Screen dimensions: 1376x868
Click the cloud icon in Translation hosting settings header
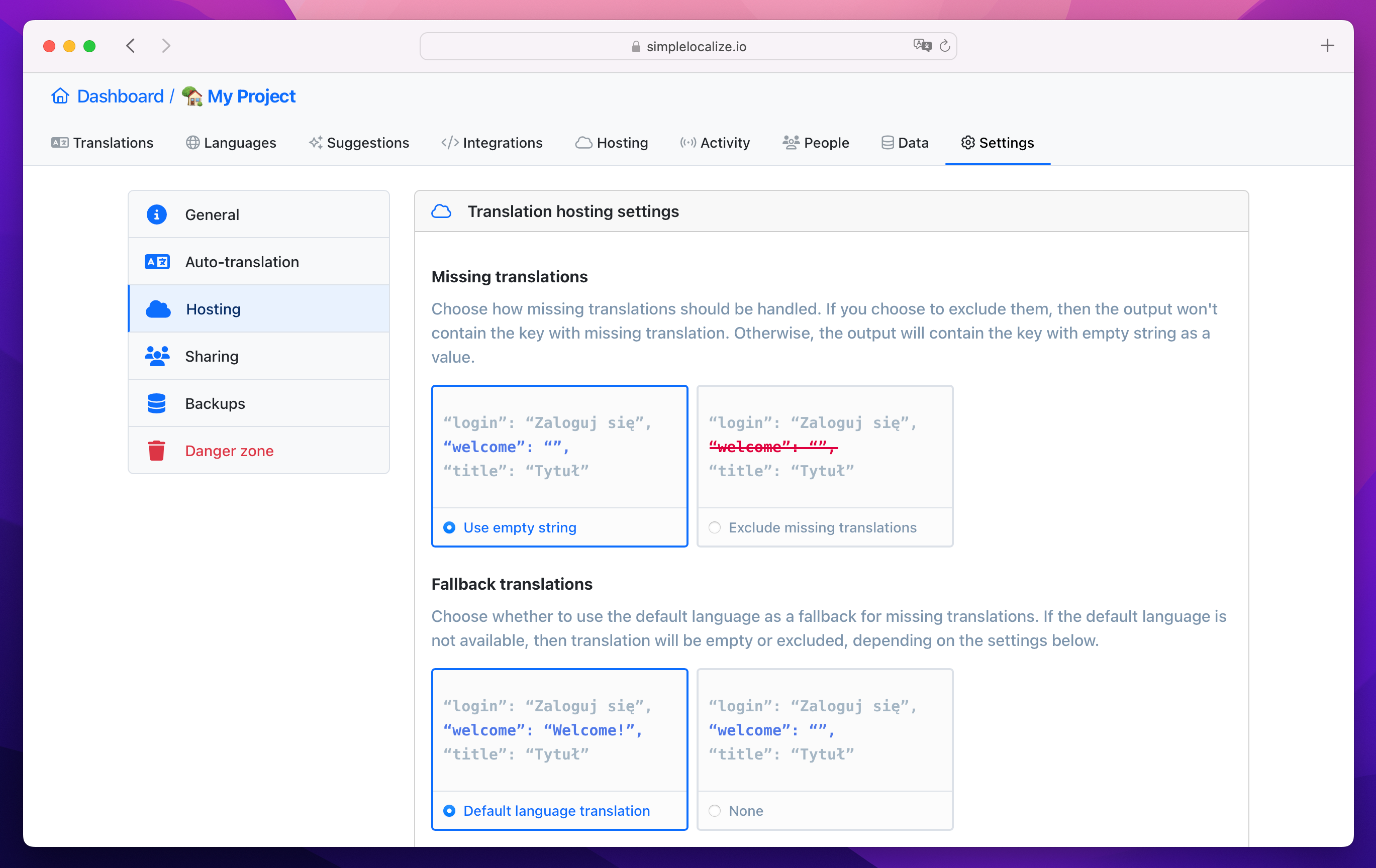(441, 211)
